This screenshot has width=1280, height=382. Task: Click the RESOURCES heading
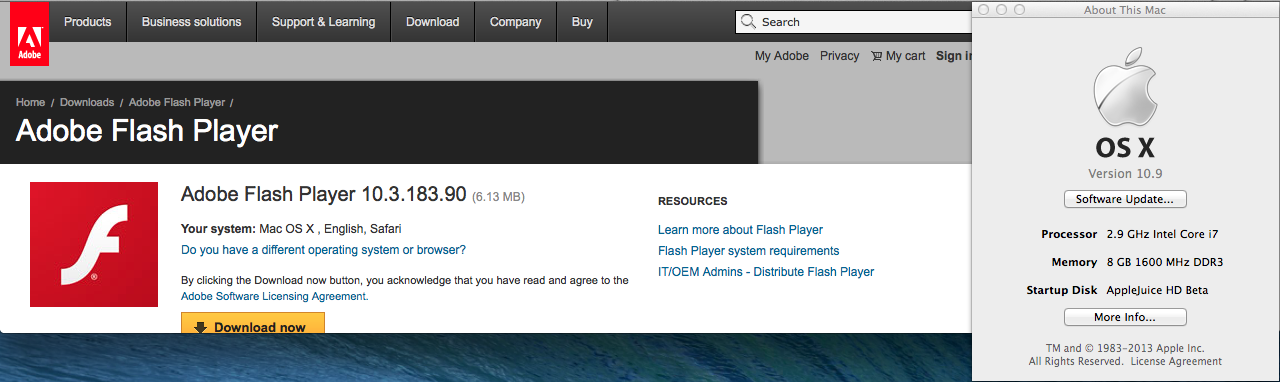(693, 201)
